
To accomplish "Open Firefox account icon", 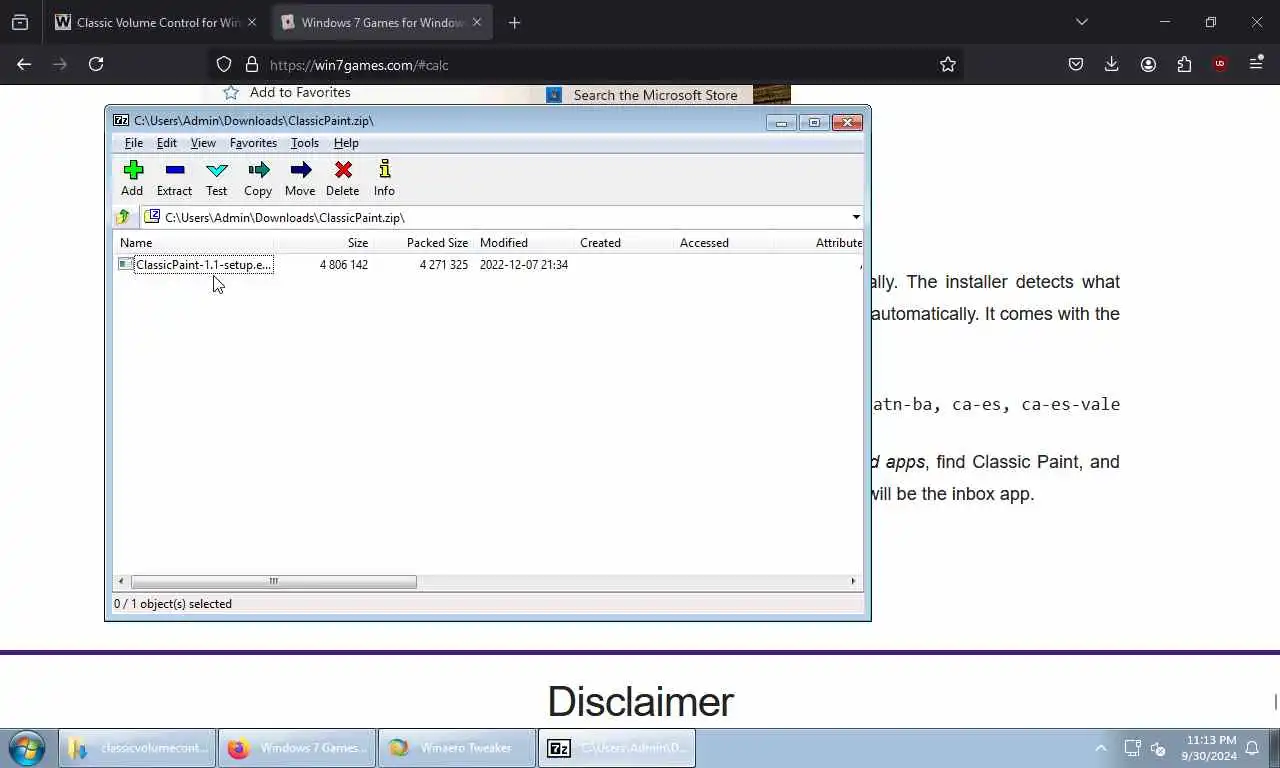I will pos(1148,64).
